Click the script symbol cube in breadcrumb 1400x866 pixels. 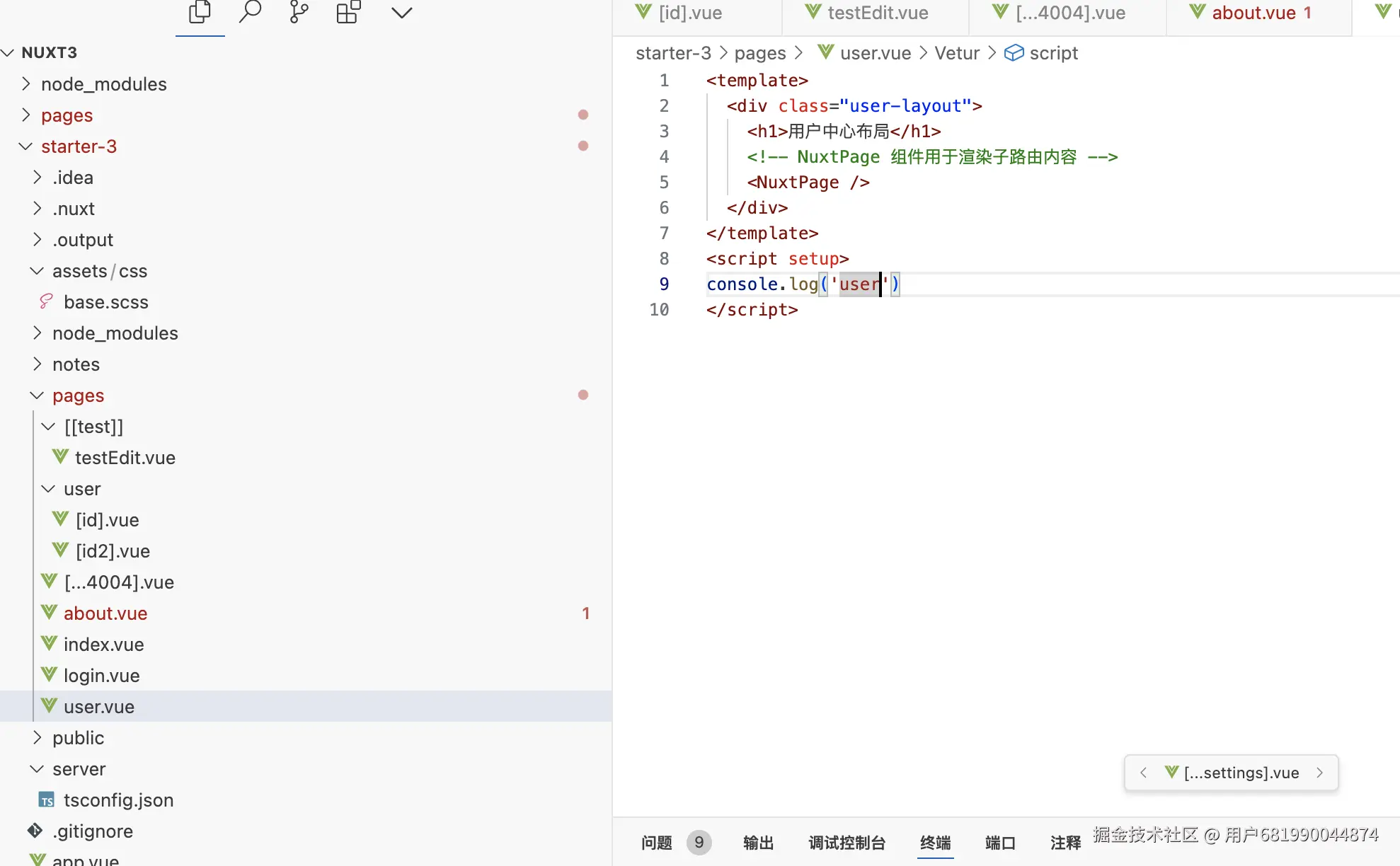click(x=1014, y=53)
